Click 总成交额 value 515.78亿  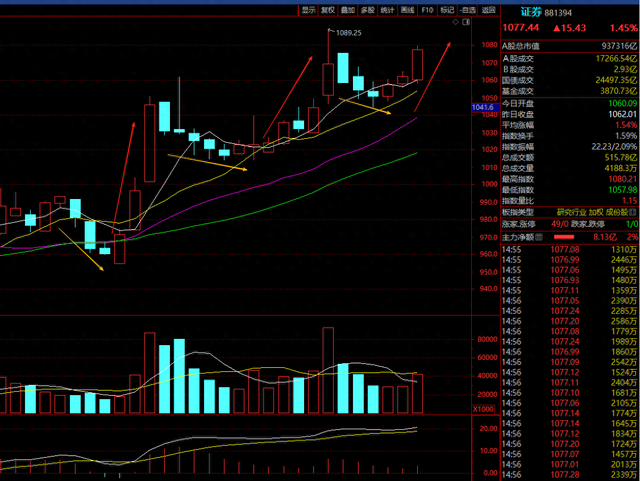tap(621, 157)
